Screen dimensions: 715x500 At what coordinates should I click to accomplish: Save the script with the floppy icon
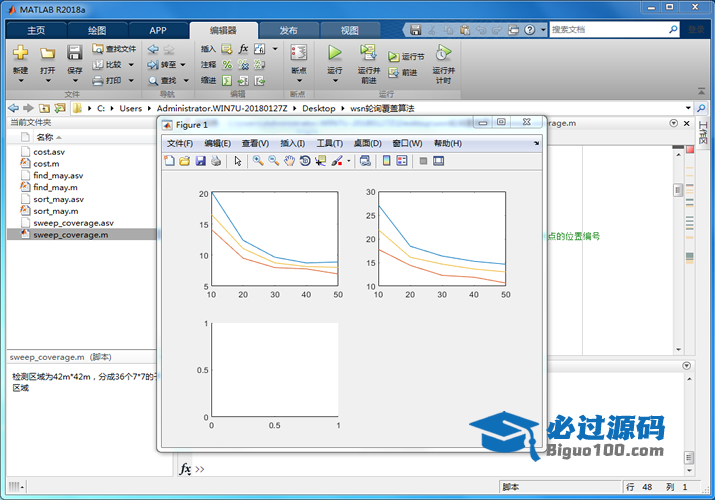(74, 53)
